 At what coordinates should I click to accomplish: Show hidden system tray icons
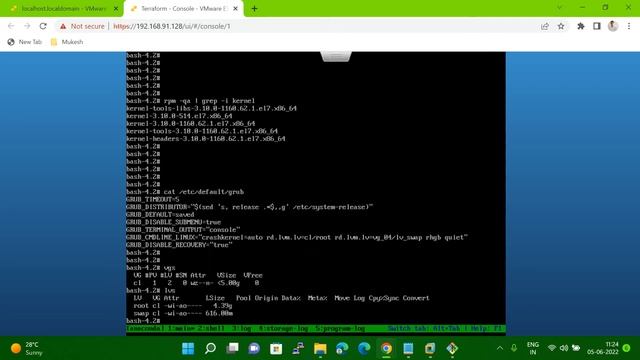500,348
